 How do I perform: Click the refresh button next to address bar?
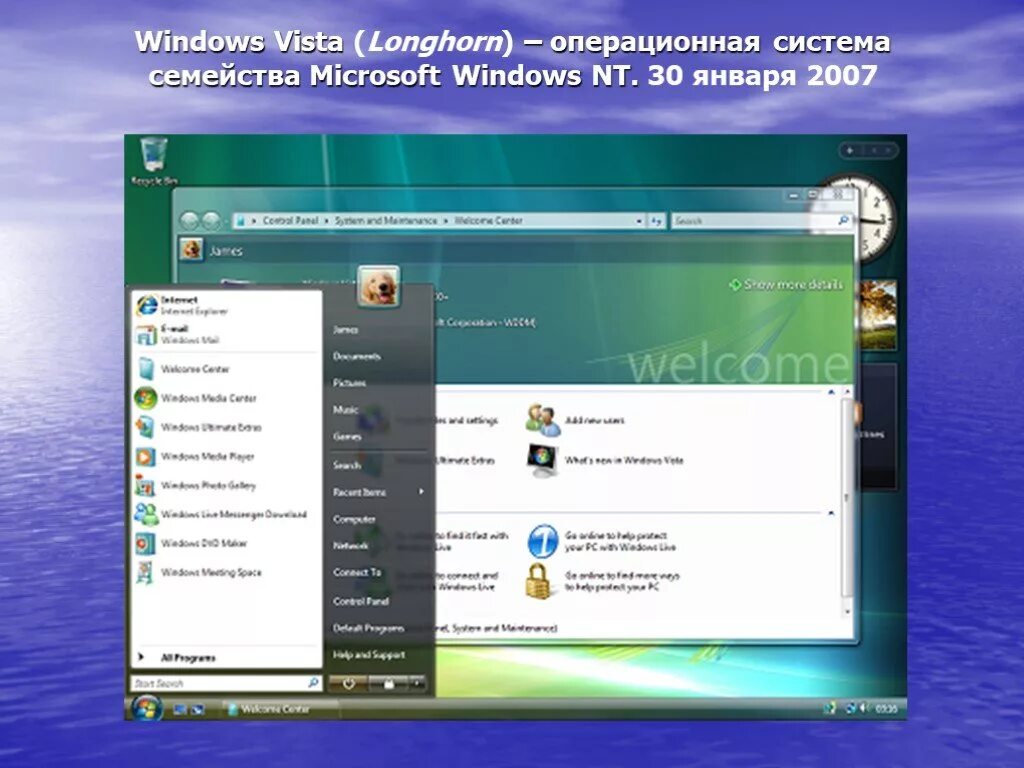tap(656, 221)
